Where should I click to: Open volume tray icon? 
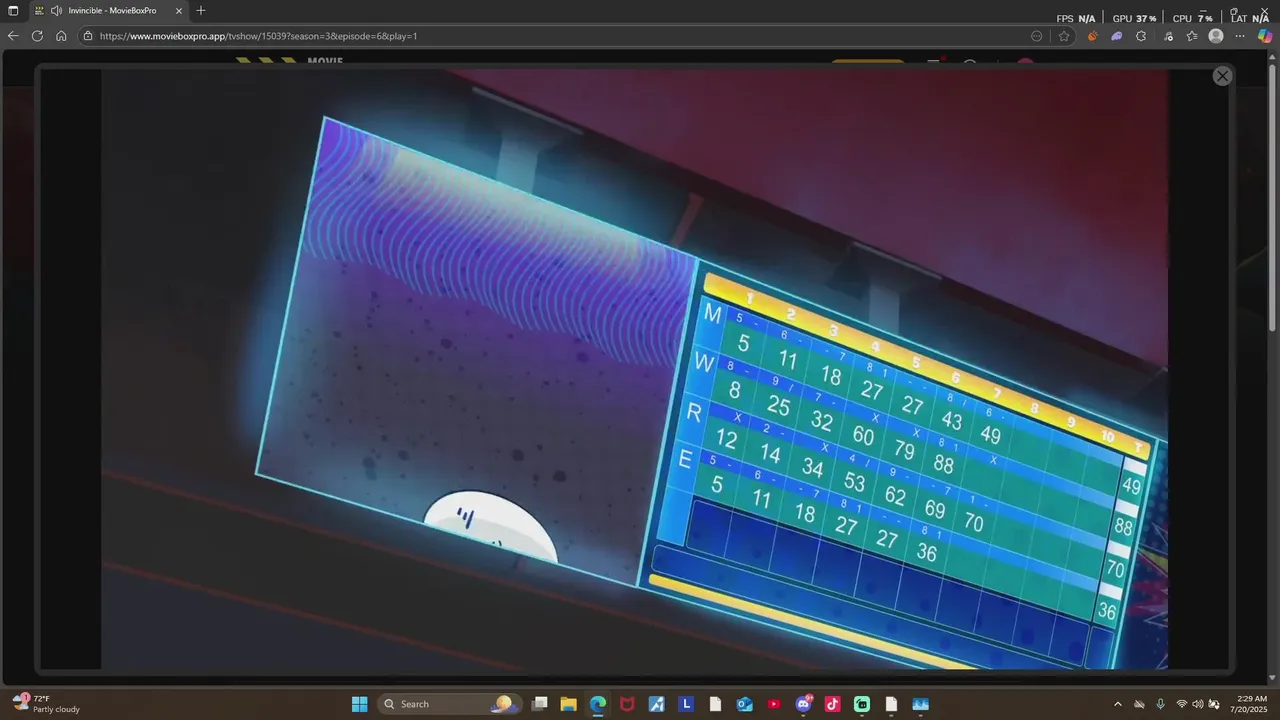click(x=1198, y=704)
